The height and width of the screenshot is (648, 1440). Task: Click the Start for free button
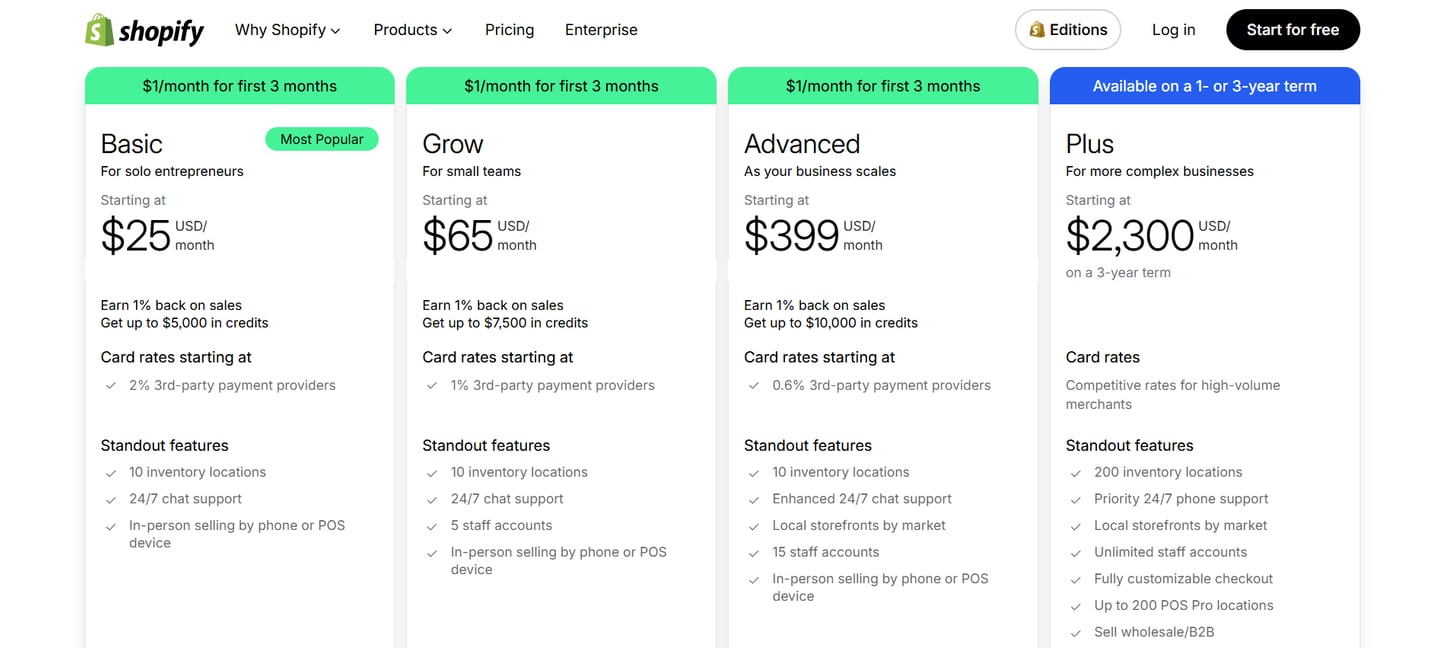point(1292,29)
